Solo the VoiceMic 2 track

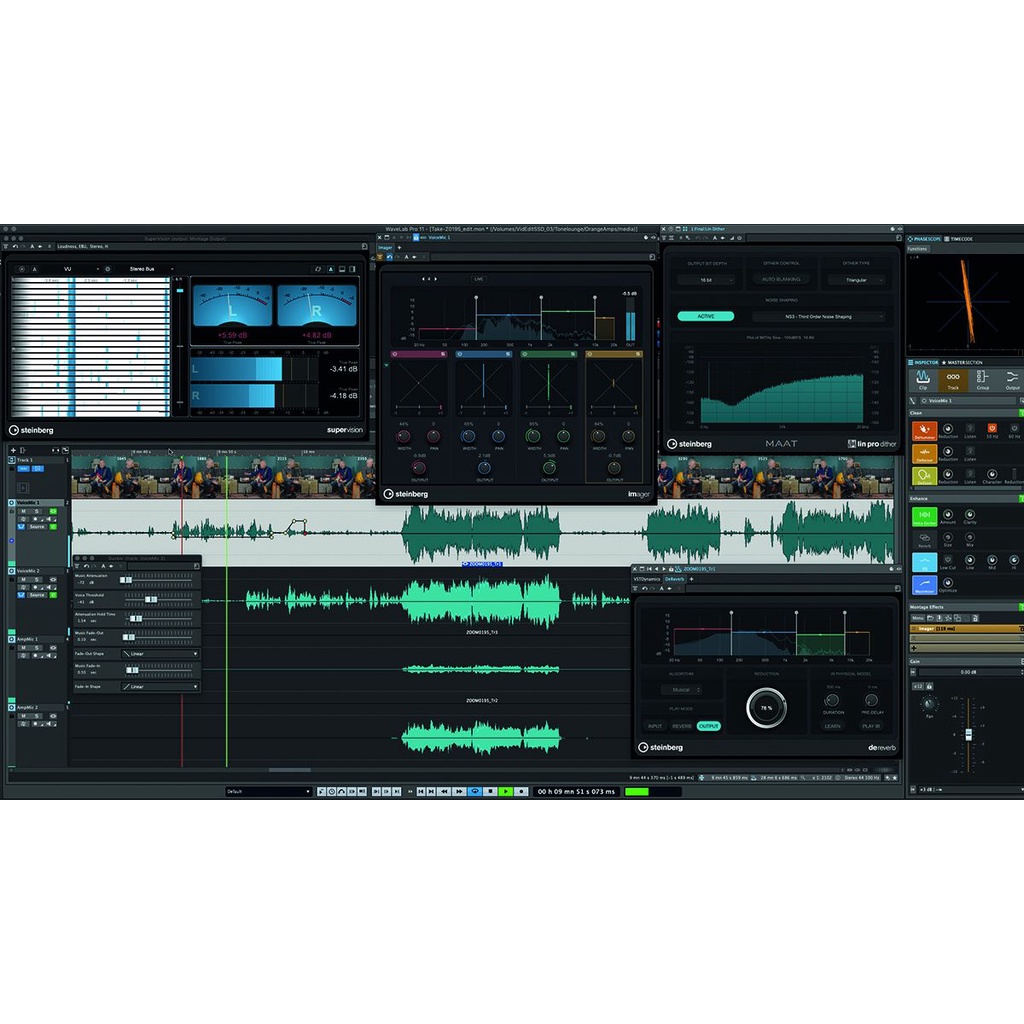37,580
